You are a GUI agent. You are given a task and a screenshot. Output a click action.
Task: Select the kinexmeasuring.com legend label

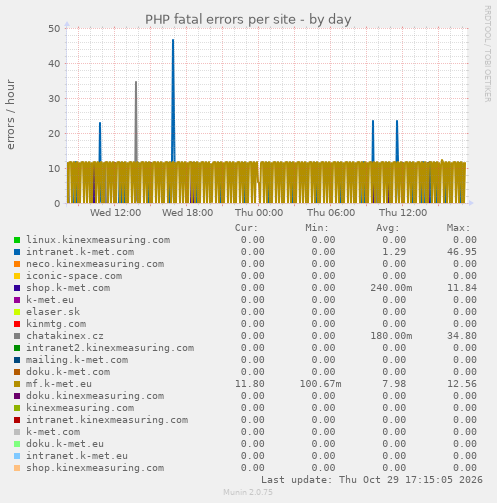pos(80,408)
